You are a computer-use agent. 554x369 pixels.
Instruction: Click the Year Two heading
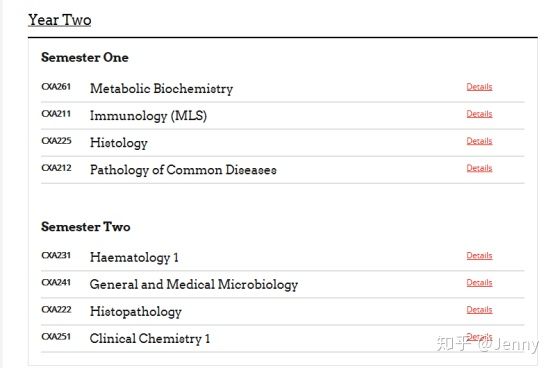coord(60,20)
